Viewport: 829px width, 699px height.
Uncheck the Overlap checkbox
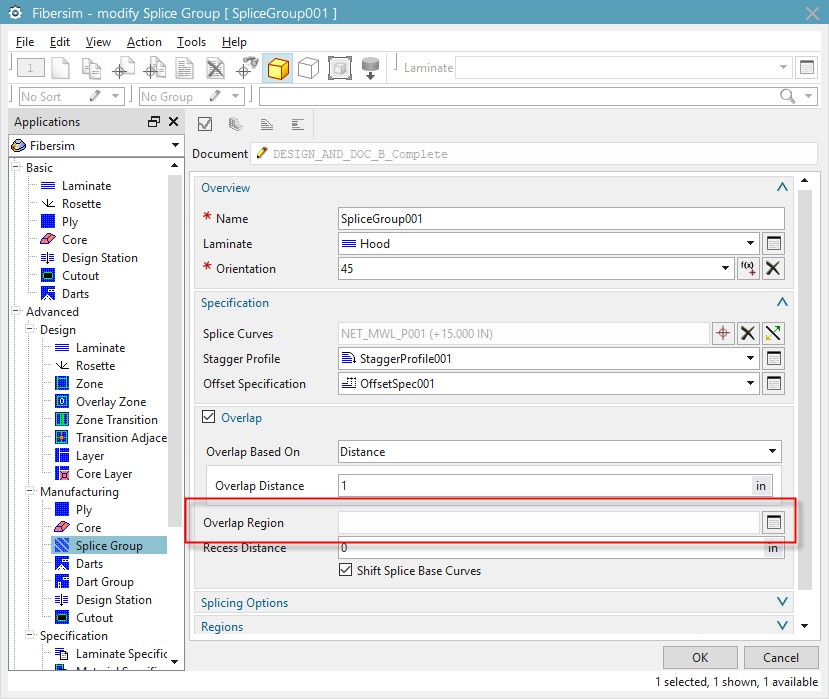point(209,418)
